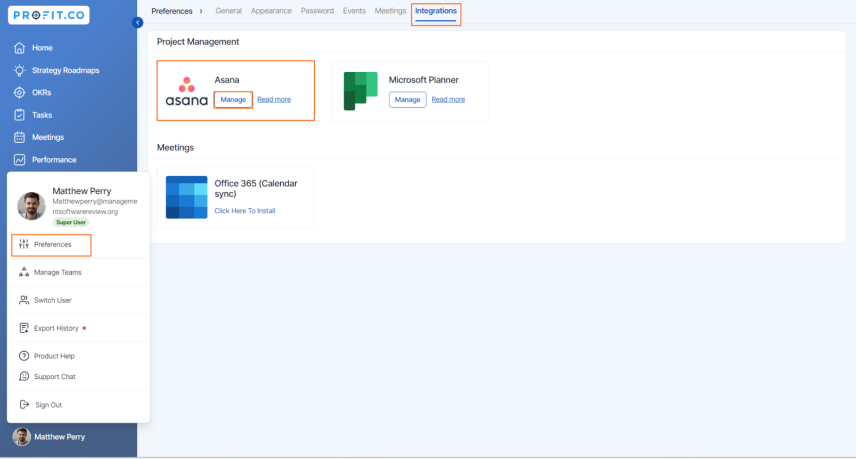
Task: Open Export History
Action: pos(56,328)
